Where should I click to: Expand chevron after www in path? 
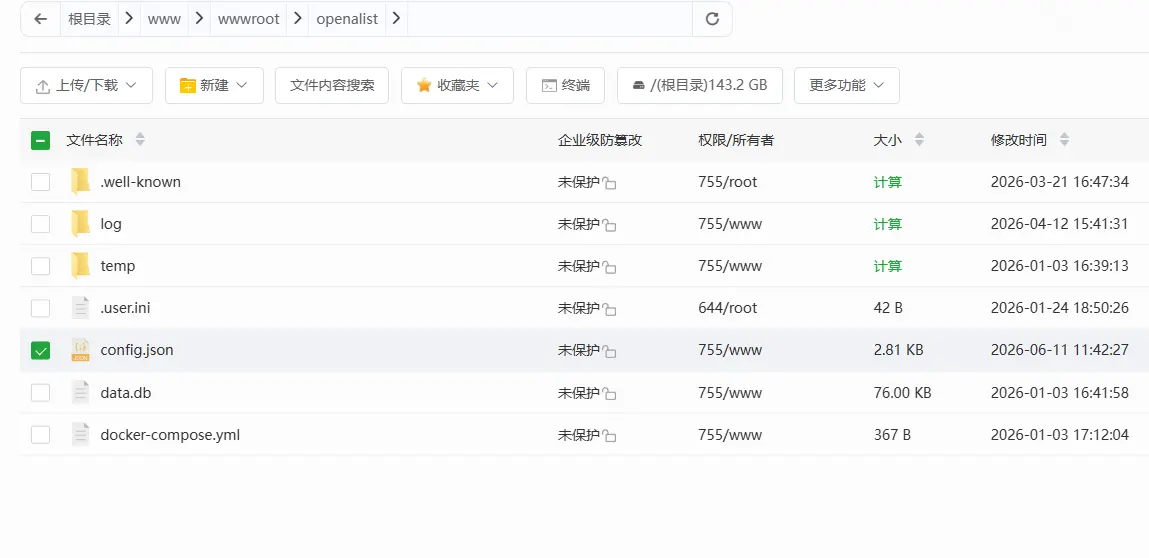(199, 19)
